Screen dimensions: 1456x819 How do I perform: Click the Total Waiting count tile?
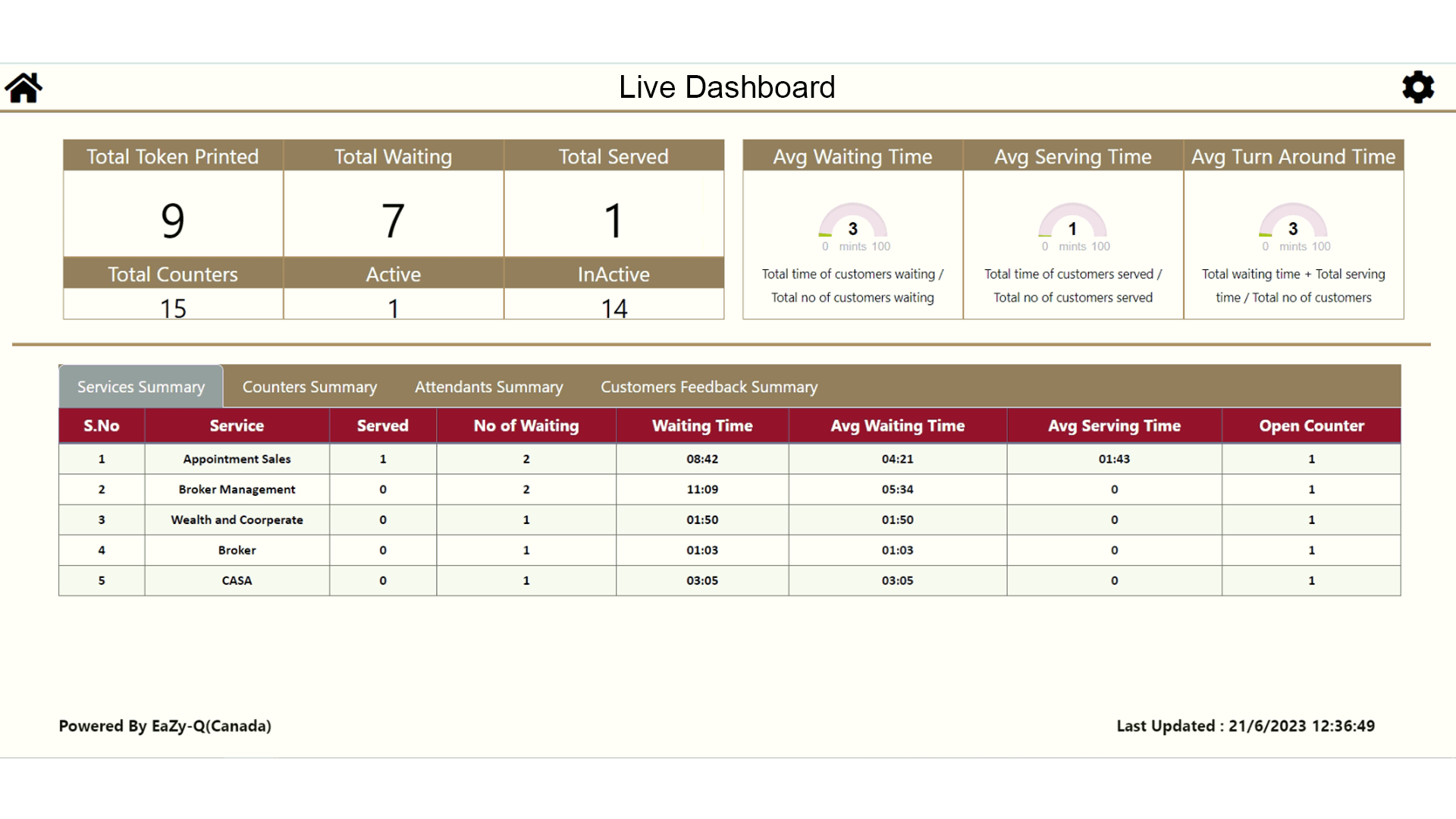[x=393, y=221]
